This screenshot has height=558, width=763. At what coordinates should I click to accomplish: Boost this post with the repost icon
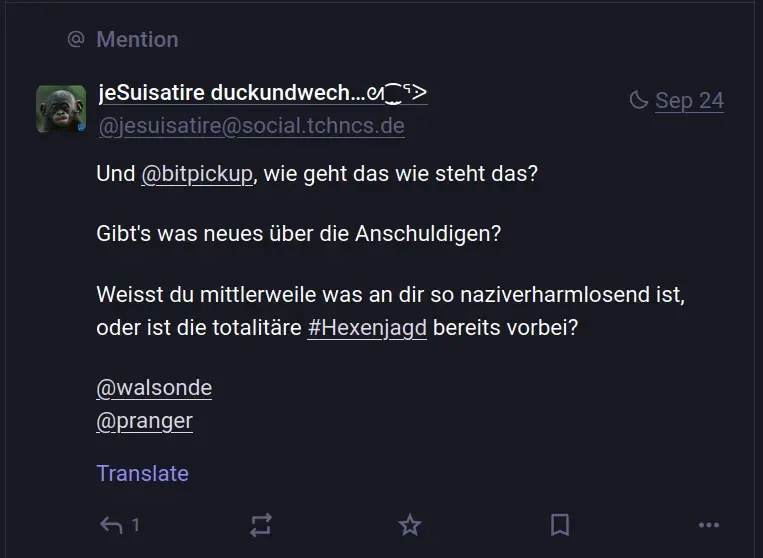pos(260,525)
